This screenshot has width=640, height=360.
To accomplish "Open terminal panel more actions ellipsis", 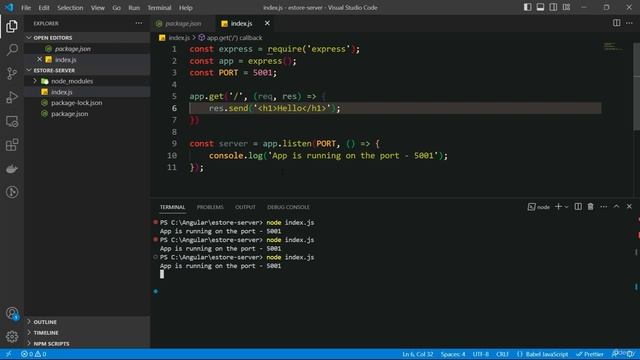I will [x=604, y=207].
